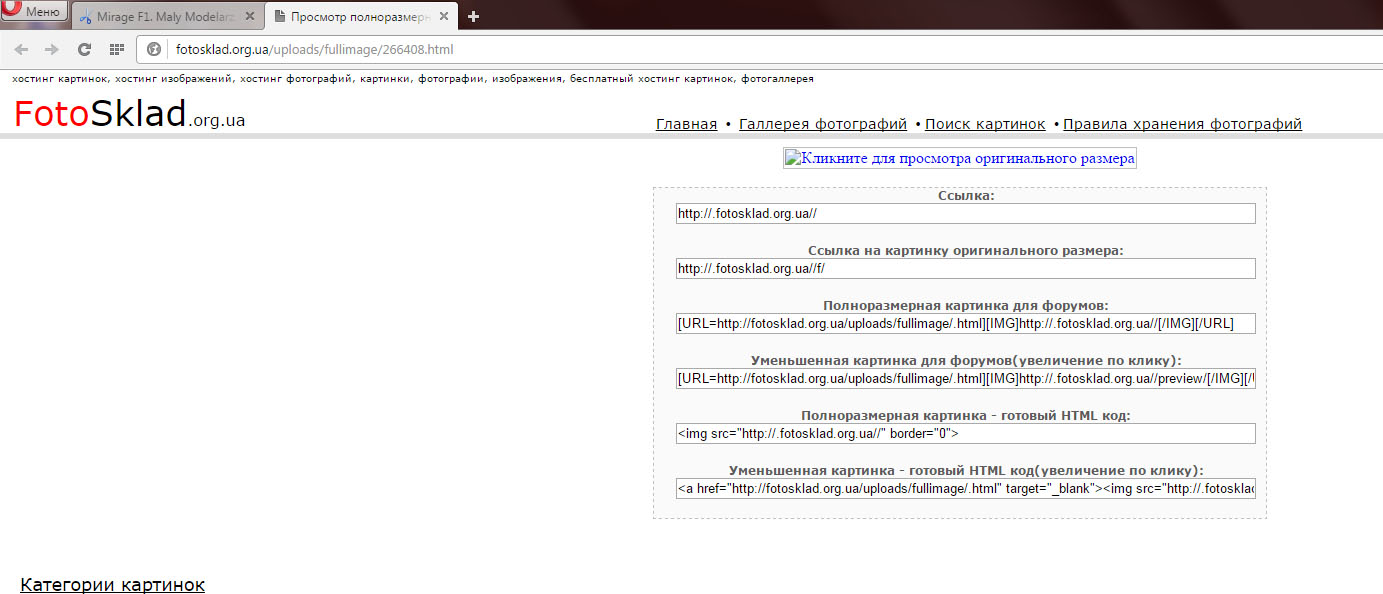This screenshot has height=594, width=1383.
Task: Go forward with the forward arrow
Action: point(52,49)
